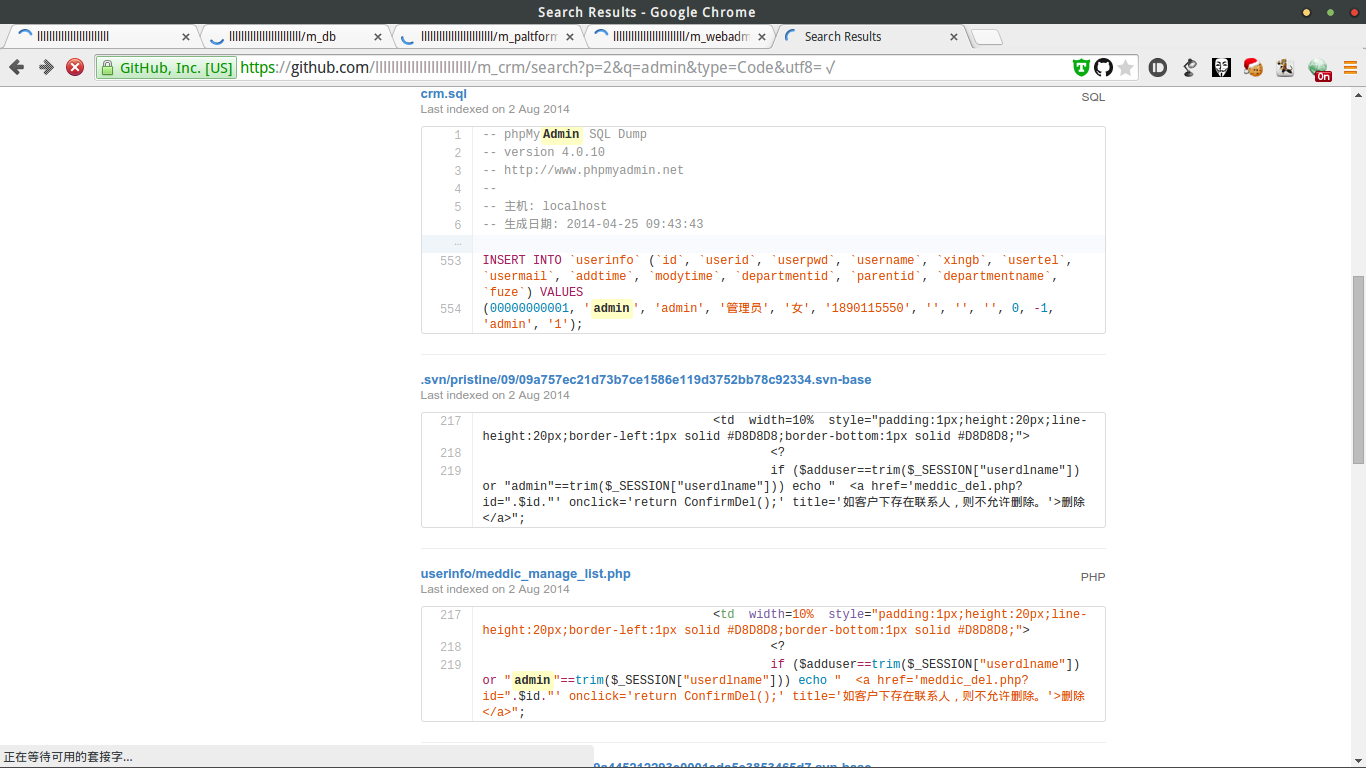This screenshot has width=1366, height=768.
Task: Bookmark this page with the star icon
Action: coord(1126,68)
